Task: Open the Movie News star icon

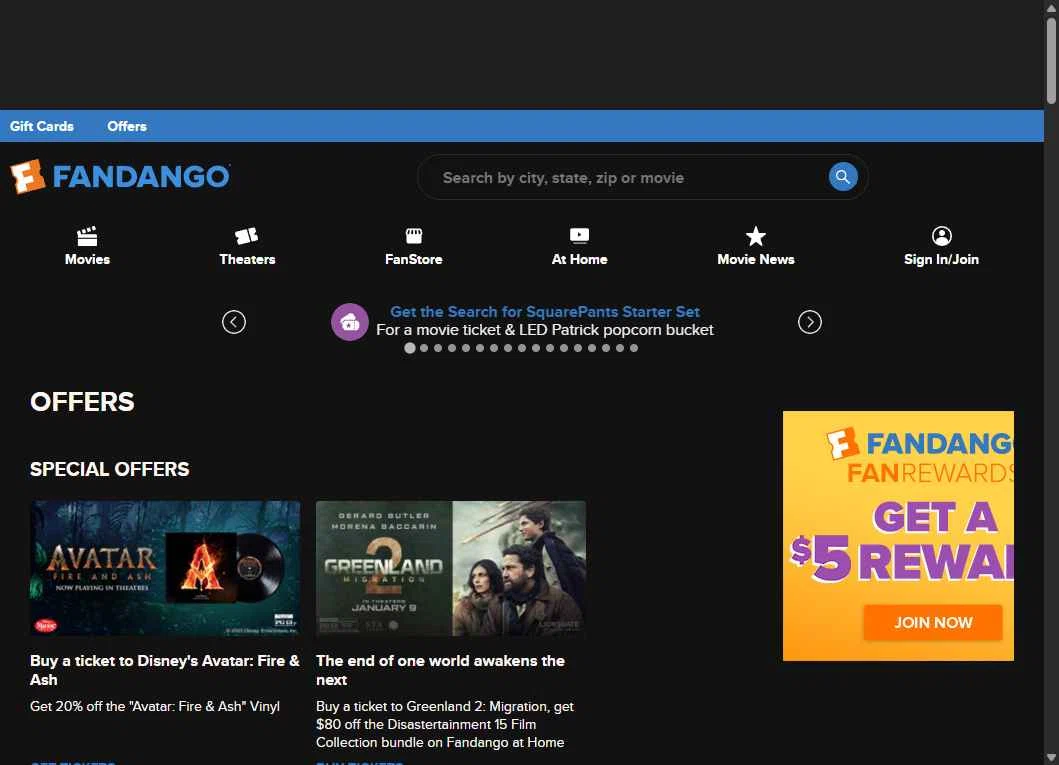Action: pyautogui.click(x=755, y=236)
